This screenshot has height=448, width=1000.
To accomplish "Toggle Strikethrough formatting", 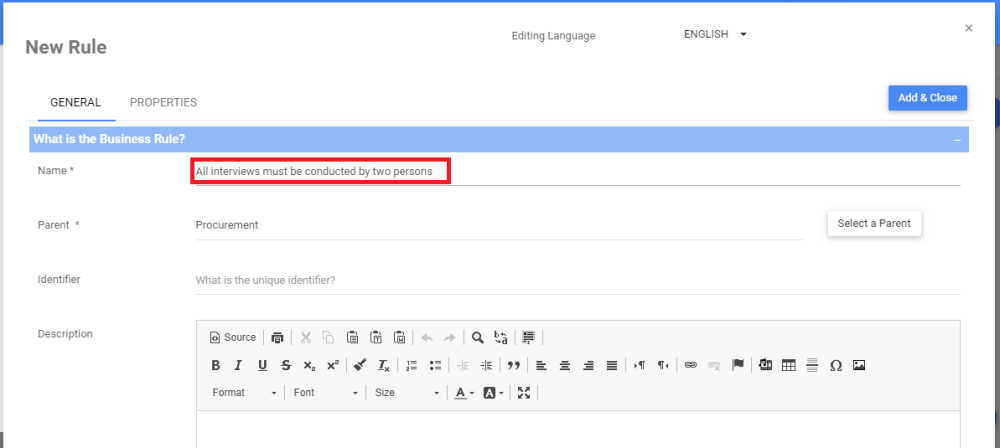I will click(x=286, y=366).
